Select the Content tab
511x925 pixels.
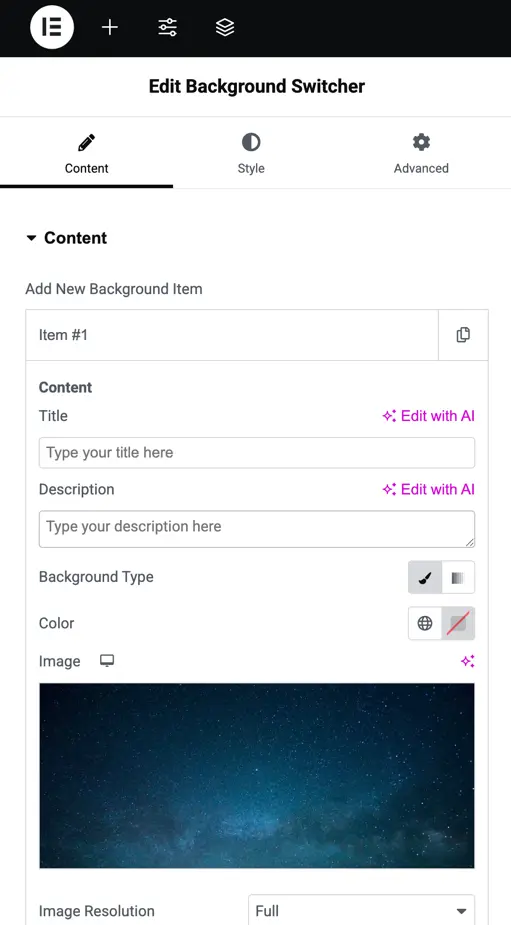coord(87,153)
